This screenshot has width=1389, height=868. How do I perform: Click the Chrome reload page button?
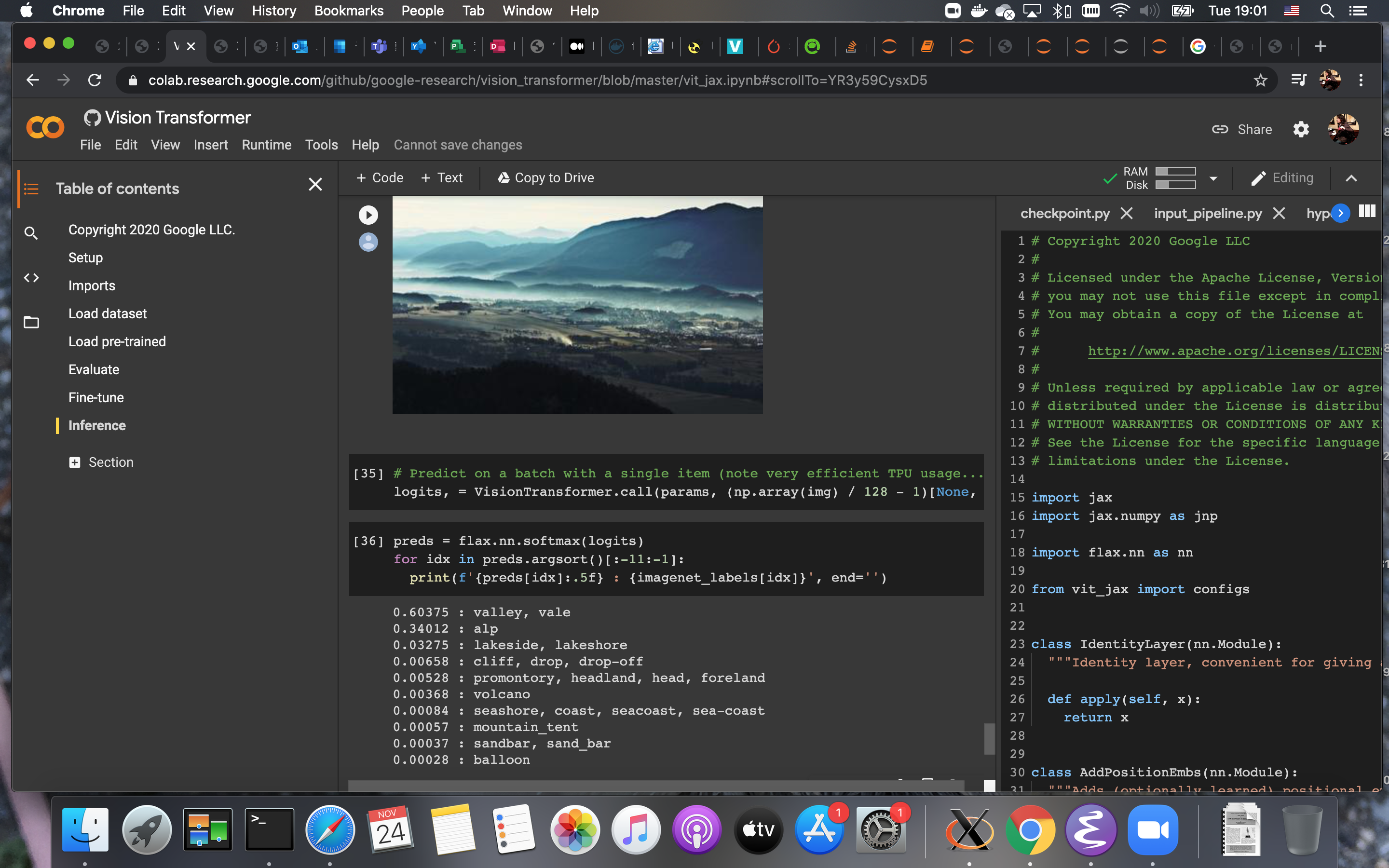pos(95,80)
